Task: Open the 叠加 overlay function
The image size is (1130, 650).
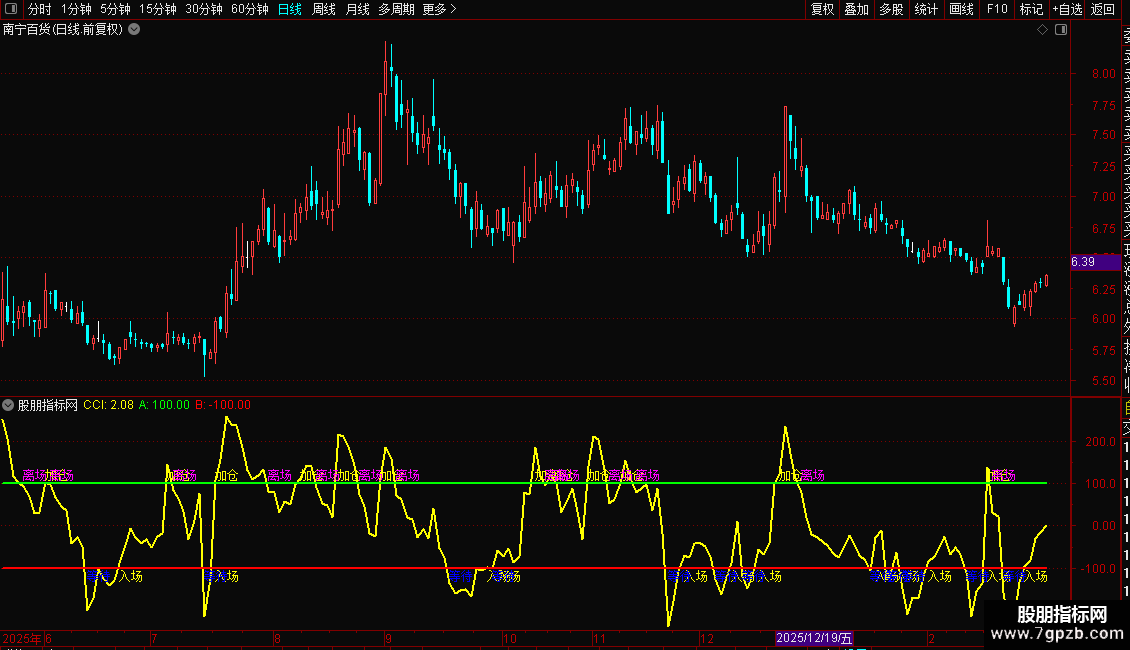Action: 856,9
